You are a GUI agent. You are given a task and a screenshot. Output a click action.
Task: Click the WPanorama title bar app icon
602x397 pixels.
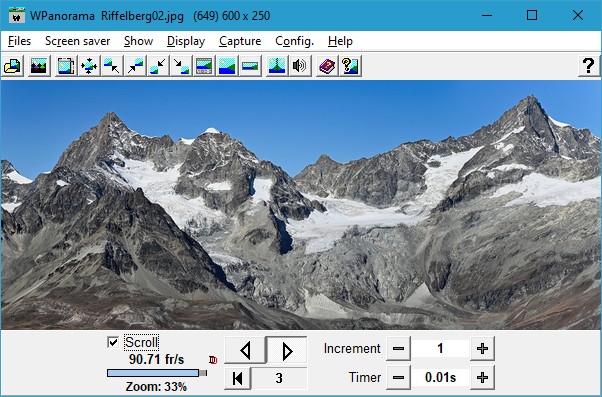point(16,15)
